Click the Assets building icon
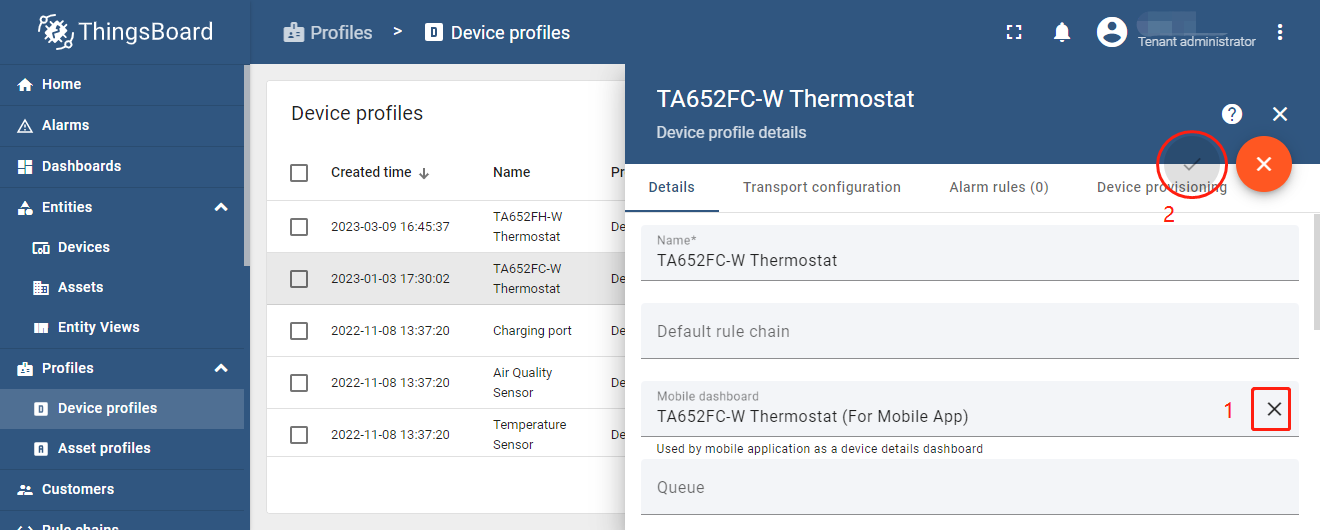Screen dimensions: 1320x530 [x=41, y=288]
